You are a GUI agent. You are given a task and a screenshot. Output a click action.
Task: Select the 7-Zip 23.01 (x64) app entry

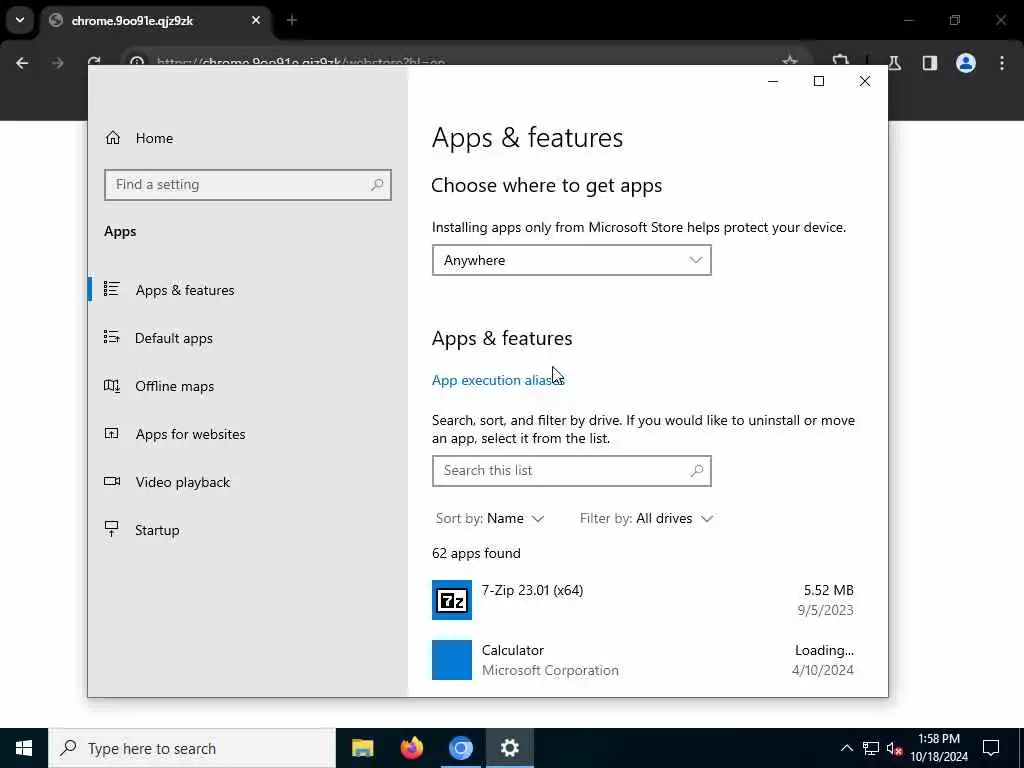click(x=643, y=600)
